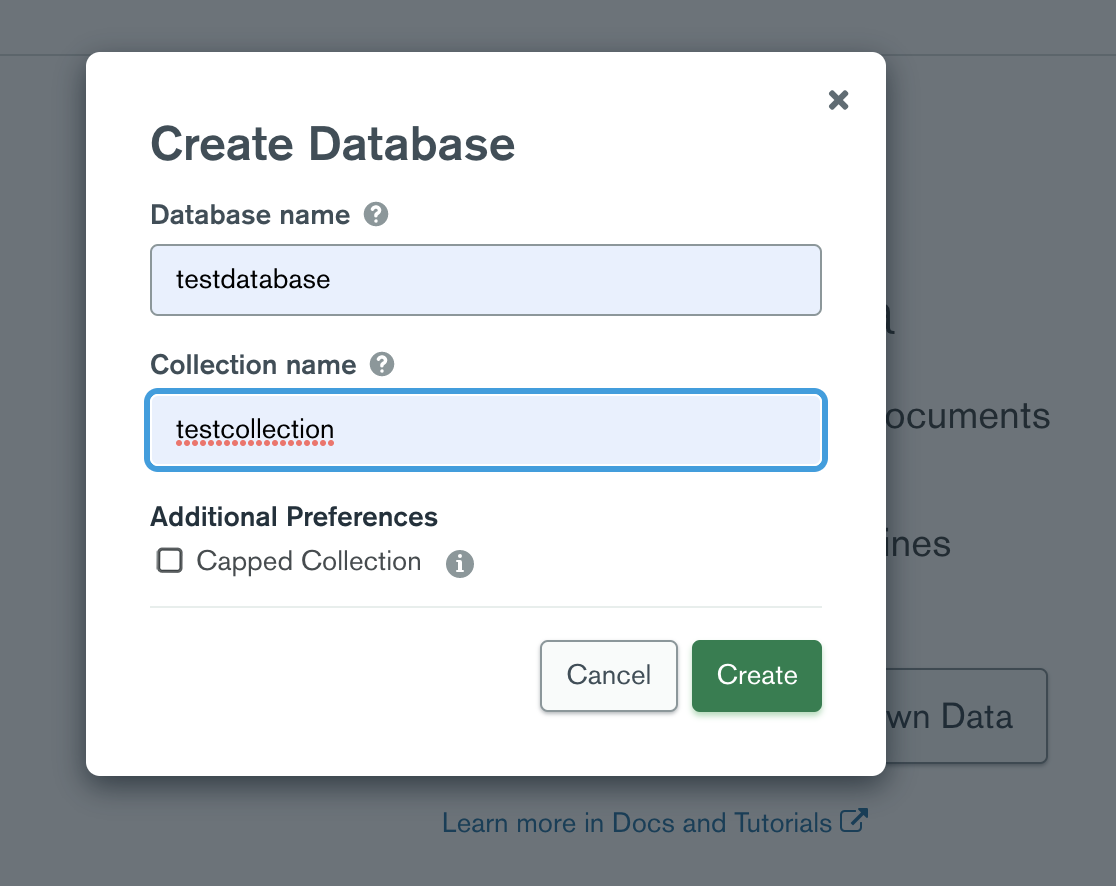Click the Database name field label
Viewport: 1116px width, 886px height.
[250, 214]
